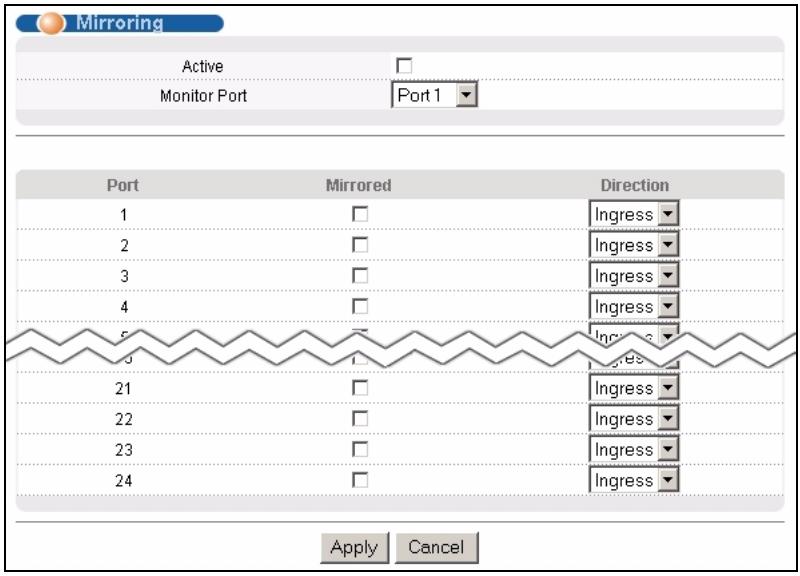Tick the Mirrored checkbox for port 3
800x576 pixels.
coord(360,276)
